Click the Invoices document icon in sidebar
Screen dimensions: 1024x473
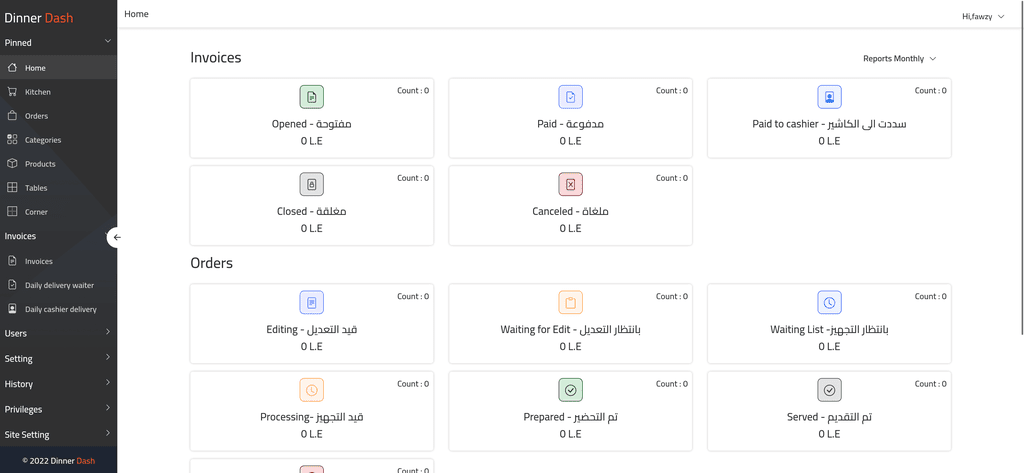pos(12,261)
